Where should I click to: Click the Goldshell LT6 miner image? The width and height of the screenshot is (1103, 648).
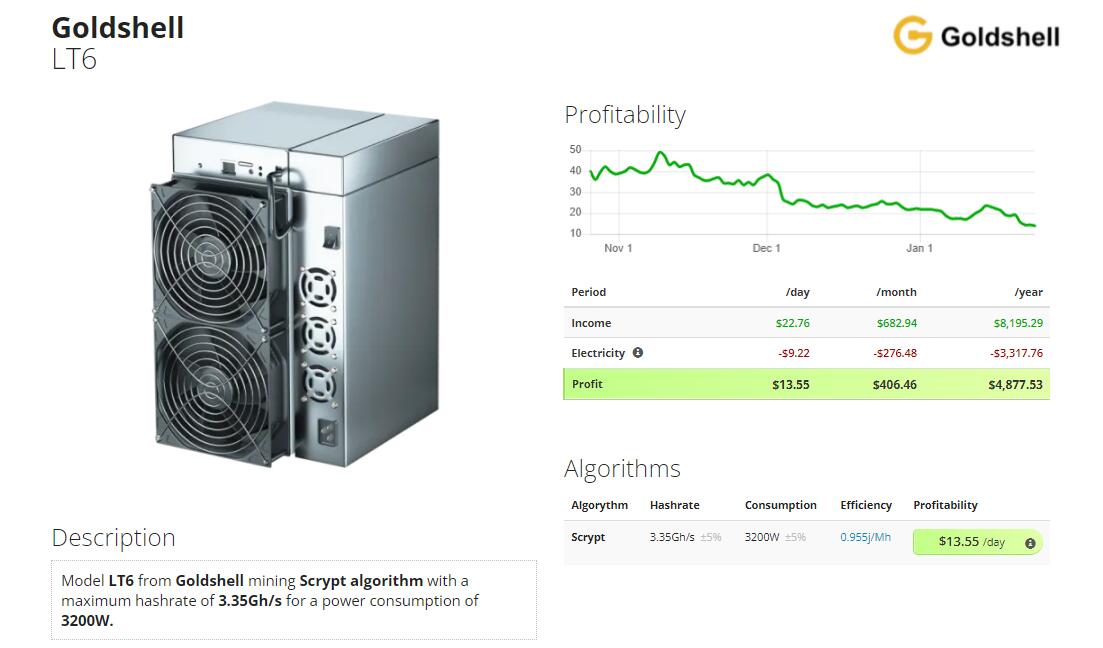tap(295, 285)
